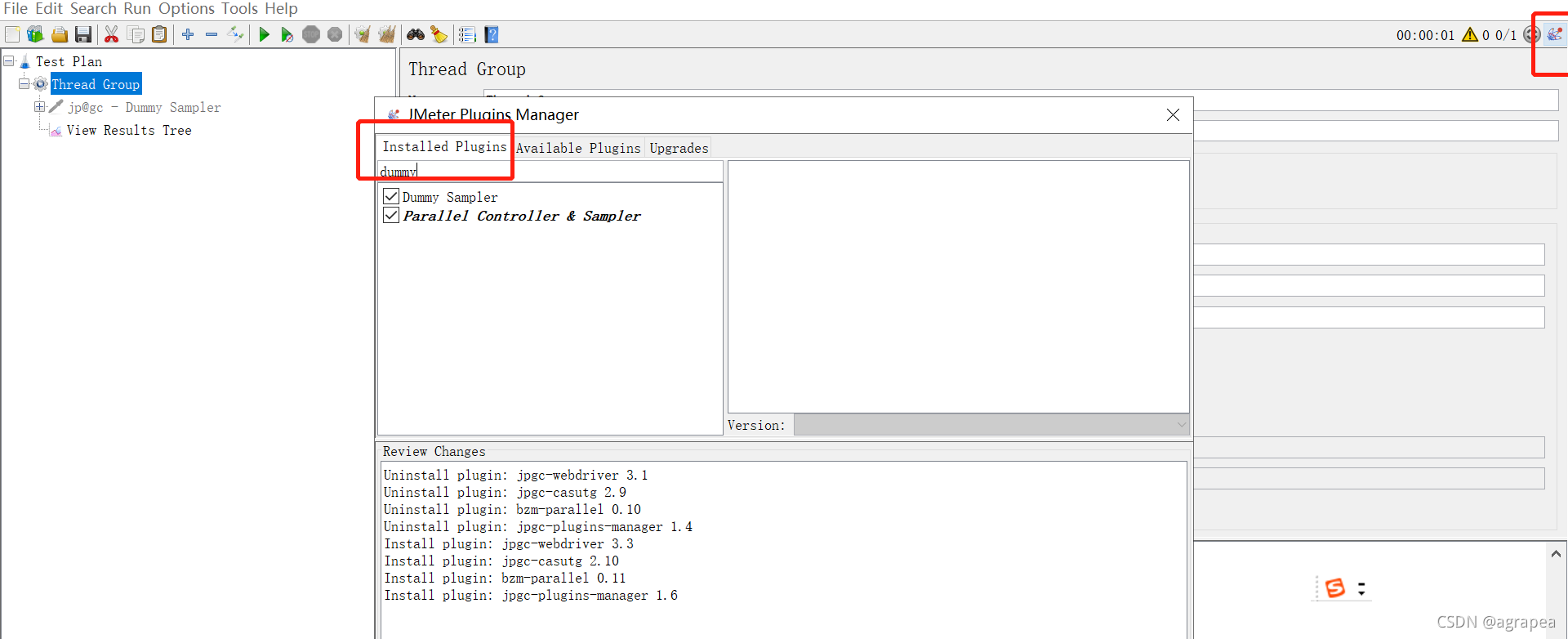
Task: Copy element using the Copy icon
Action: click(x=136, y=34)
